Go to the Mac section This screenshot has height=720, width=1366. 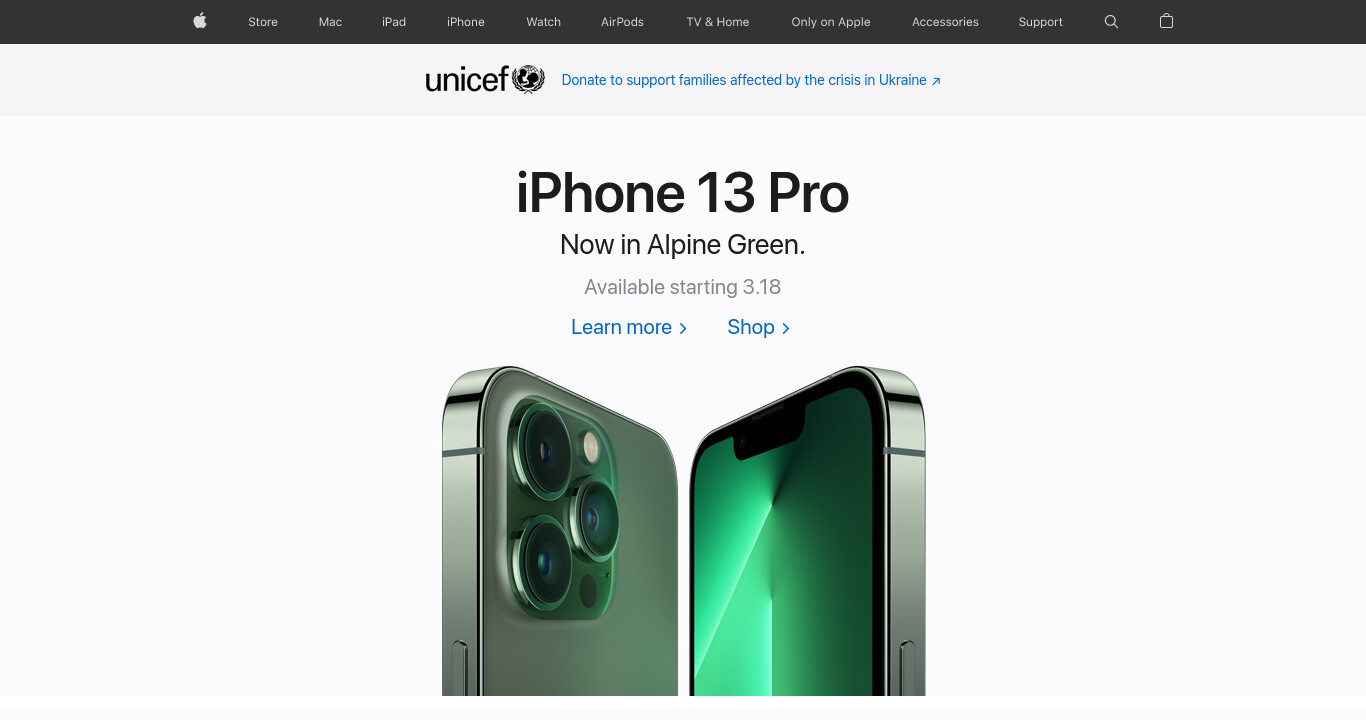tap(330, 22)
